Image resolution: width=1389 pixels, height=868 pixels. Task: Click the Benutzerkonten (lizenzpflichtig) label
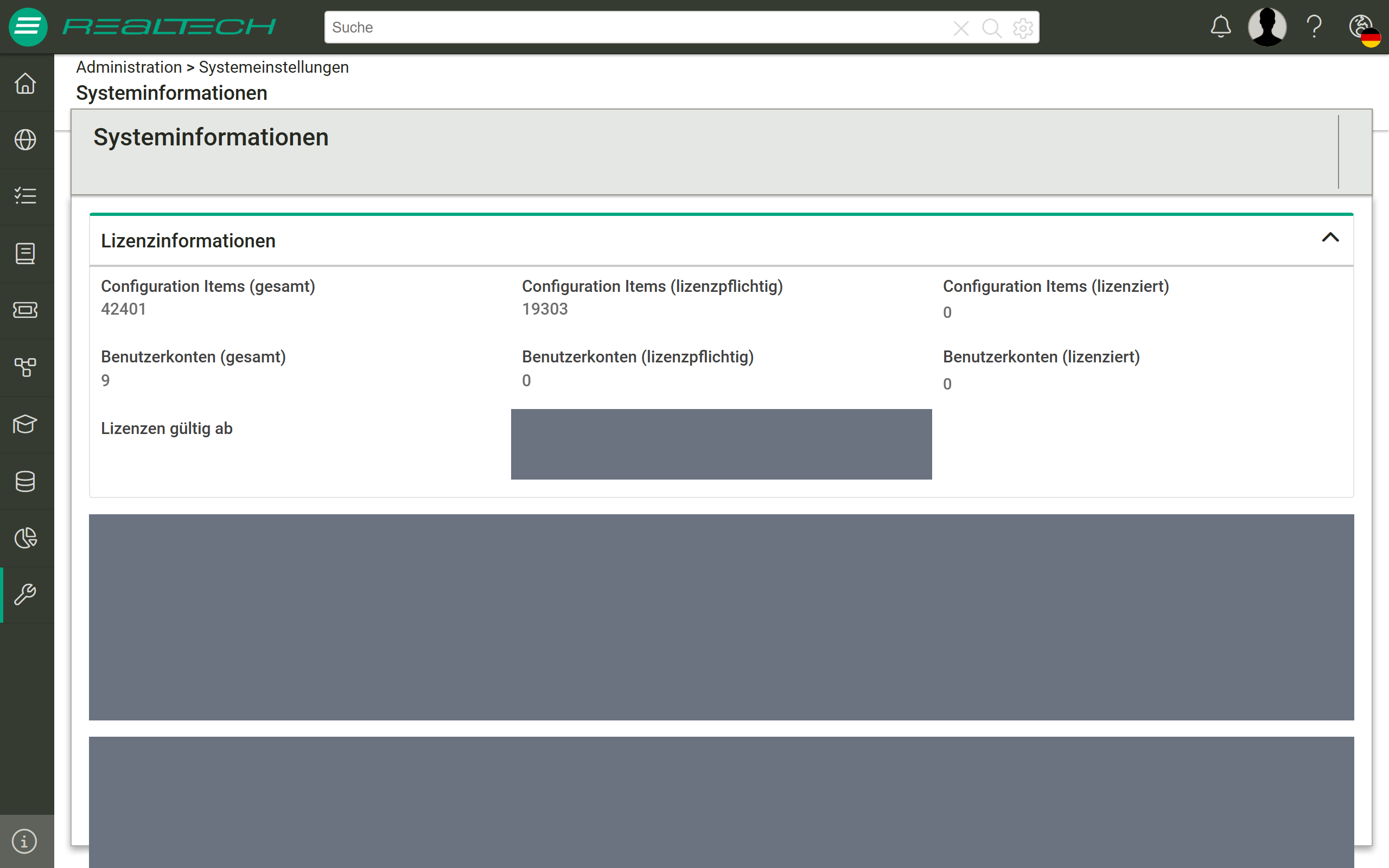(x=638, y=356)
